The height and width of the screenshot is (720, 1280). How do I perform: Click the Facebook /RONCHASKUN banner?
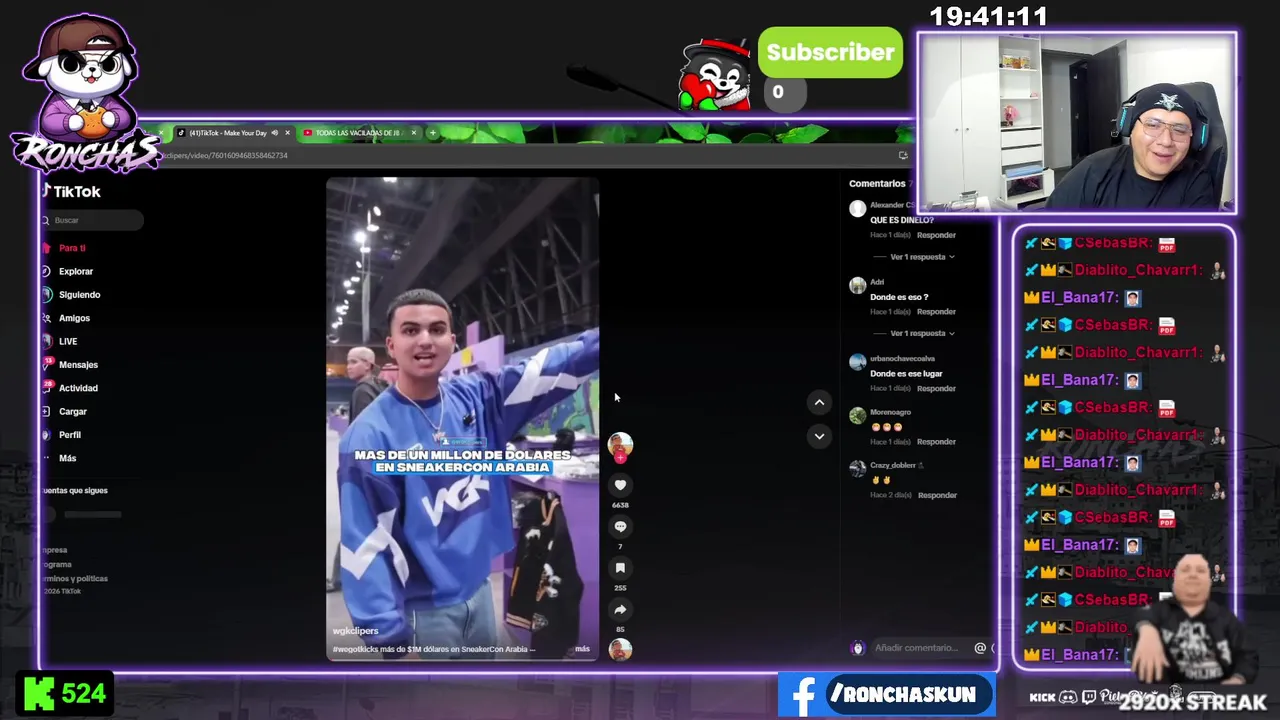pyautogui.click(x=887, y=695)
